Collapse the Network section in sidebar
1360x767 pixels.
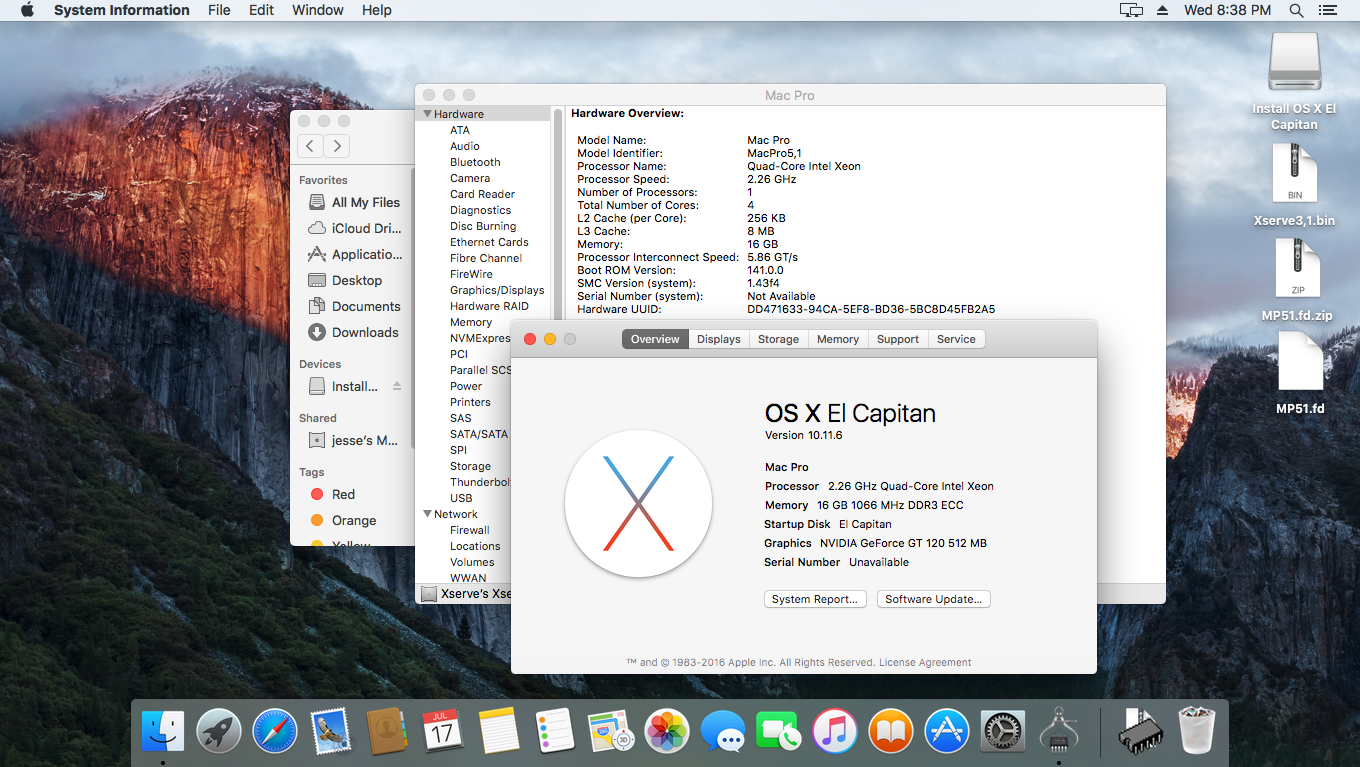point(428,514)
